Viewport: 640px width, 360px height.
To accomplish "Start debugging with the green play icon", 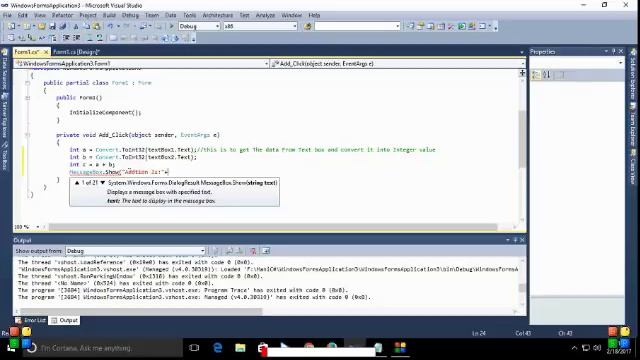I will 171,26.
